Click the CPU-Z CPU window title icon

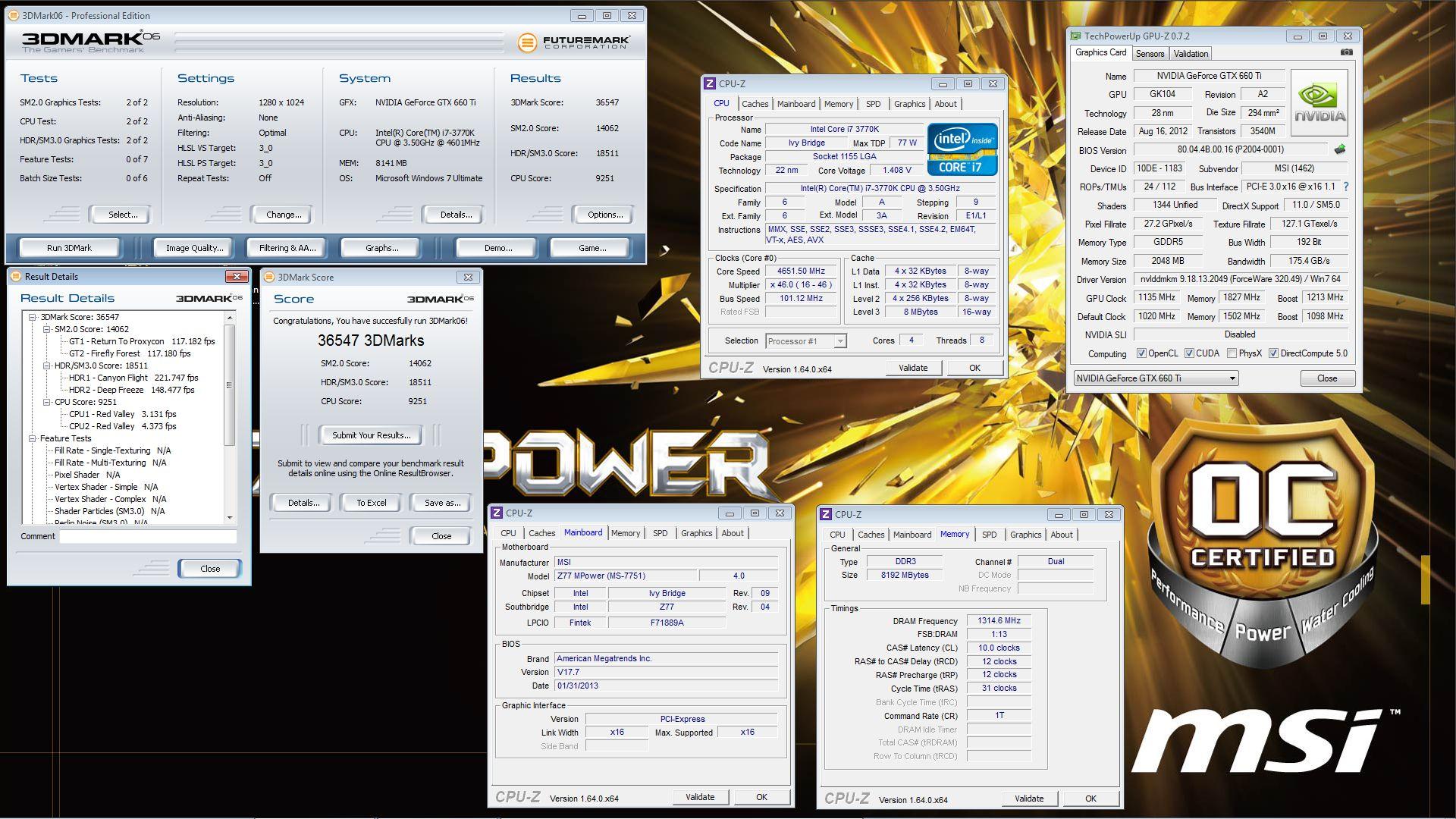pyautogui.click(x=710, y=84)
